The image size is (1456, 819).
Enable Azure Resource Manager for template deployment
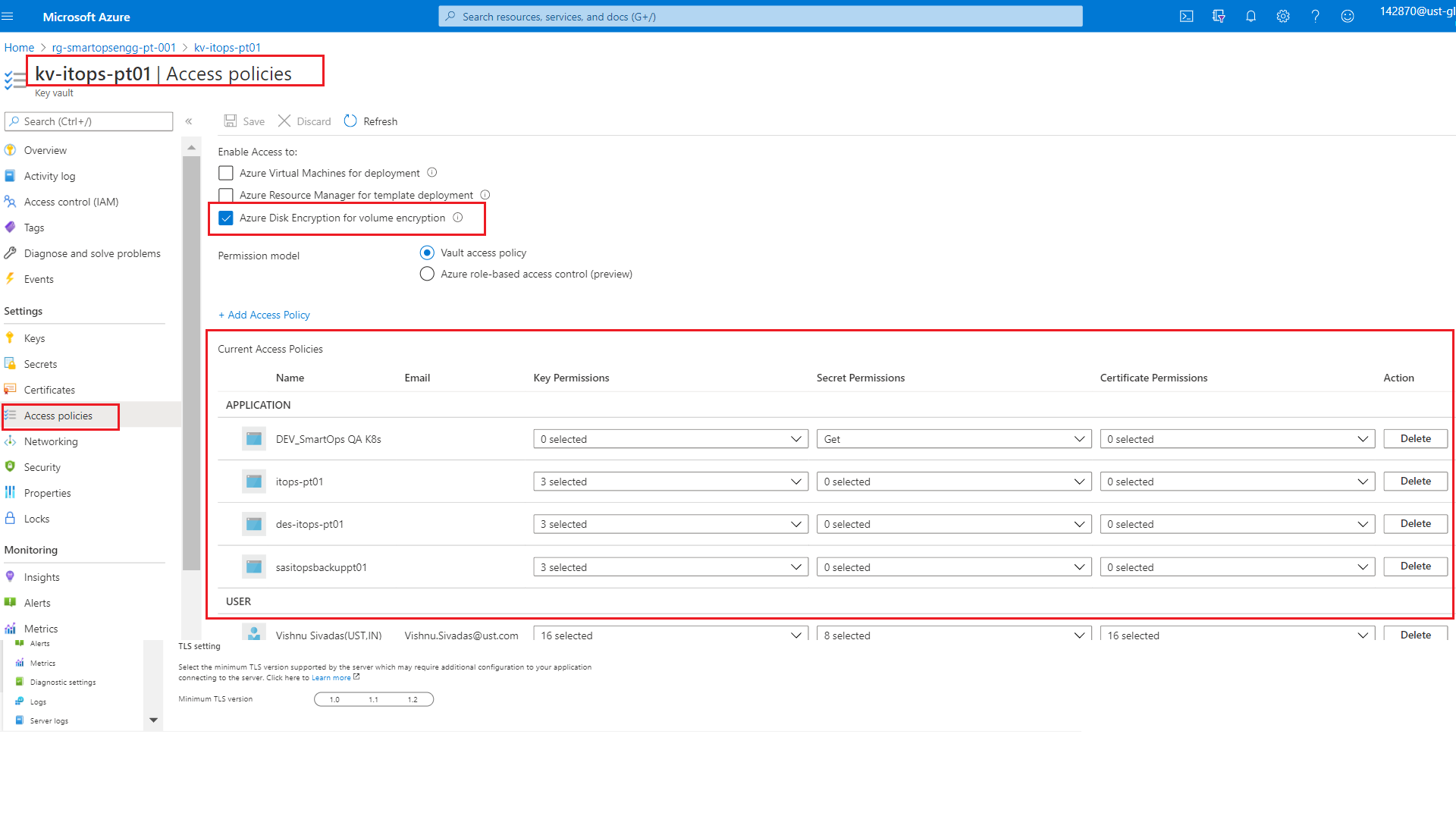(x=226, y=195)
